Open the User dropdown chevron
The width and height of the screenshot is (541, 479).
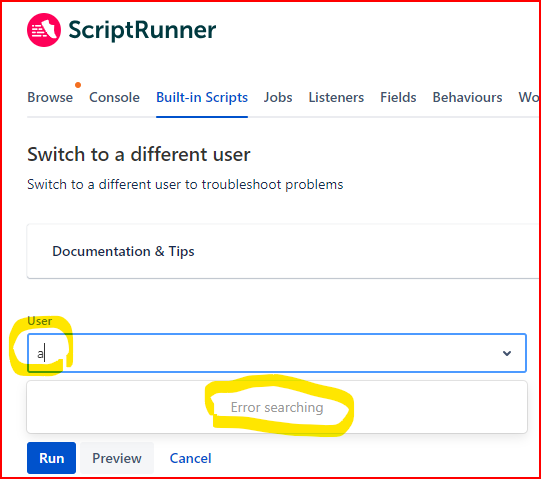click(x=506, y=353)
